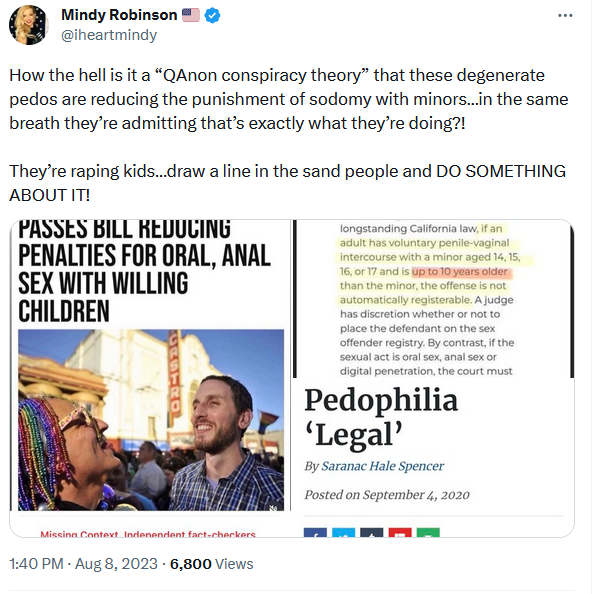Click the 6,800 Views counter
Viewport: 594px width, 594px height.
point(211,564)
